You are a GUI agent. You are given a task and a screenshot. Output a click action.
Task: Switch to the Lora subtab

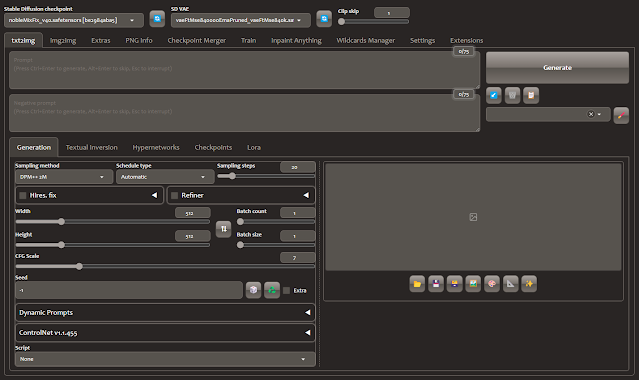253,148
